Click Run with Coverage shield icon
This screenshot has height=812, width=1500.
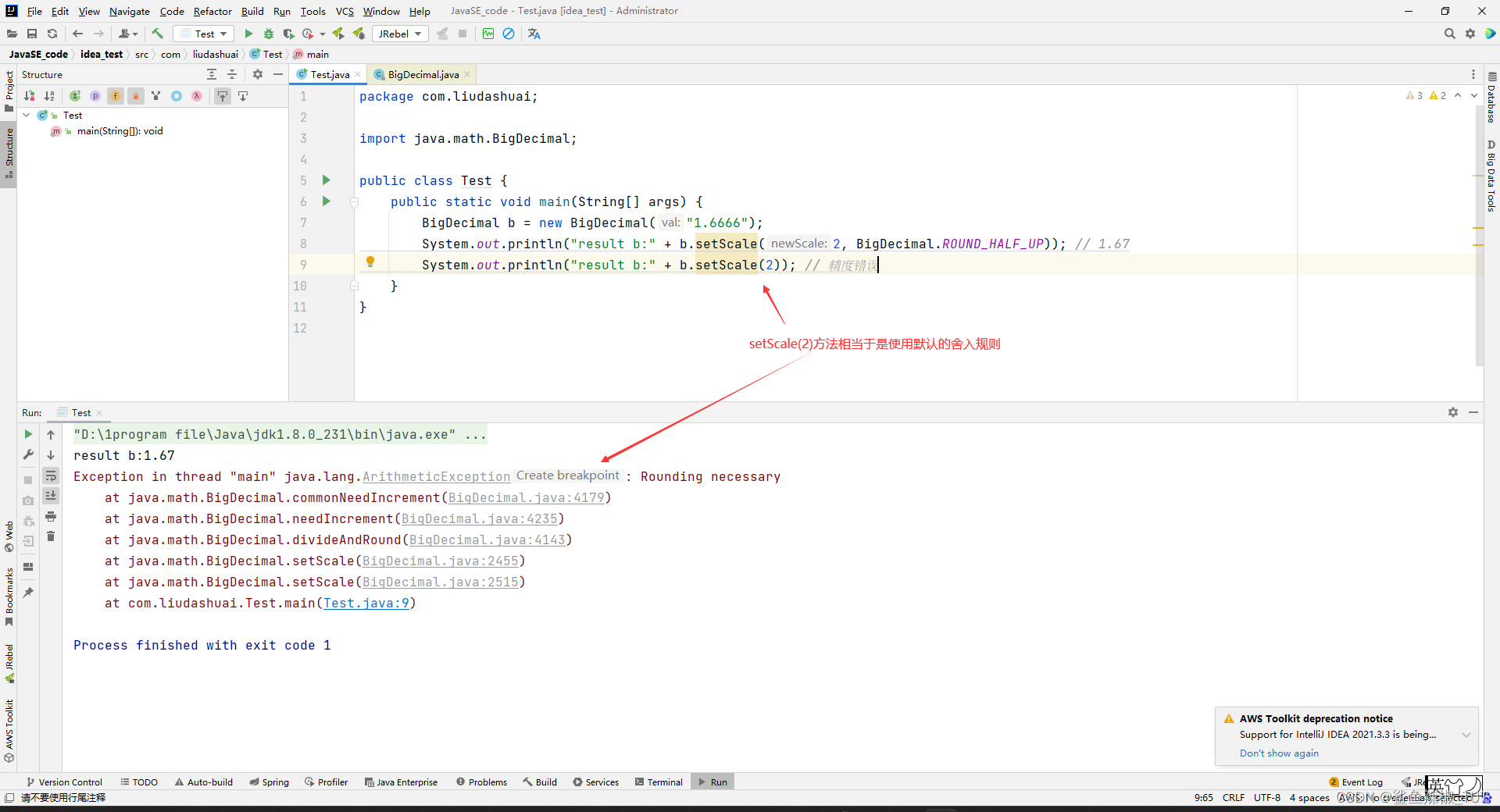pos(288,34)
